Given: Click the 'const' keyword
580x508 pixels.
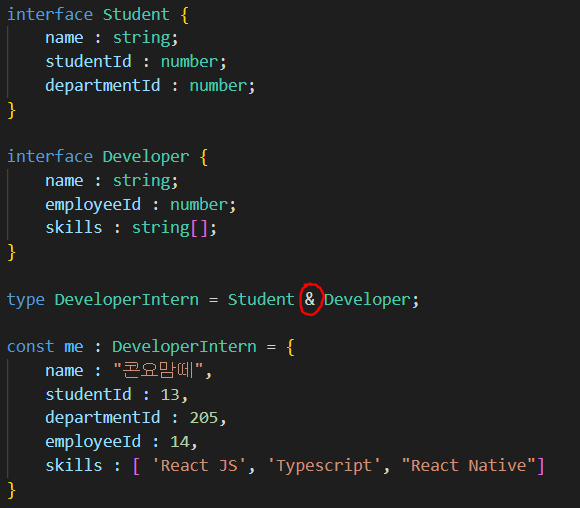Looking at the screenshot, I should click(31, 347).
